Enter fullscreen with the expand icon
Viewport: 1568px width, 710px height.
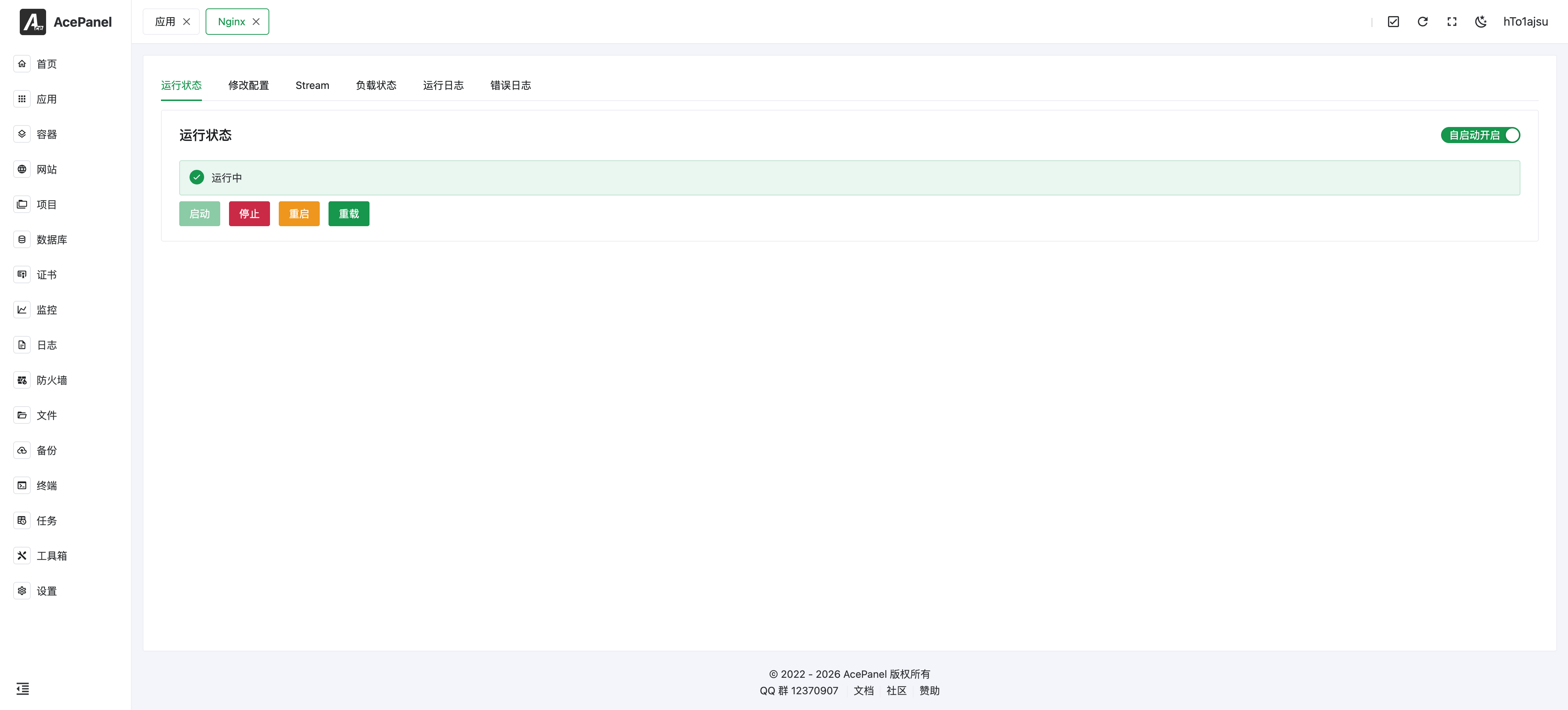pos(1452,22)
